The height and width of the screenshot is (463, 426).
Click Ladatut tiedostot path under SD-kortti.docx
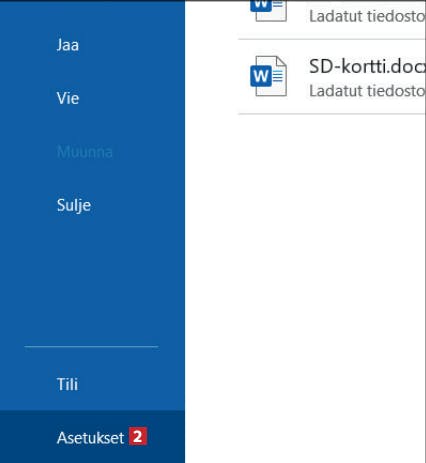pos(367,90)
